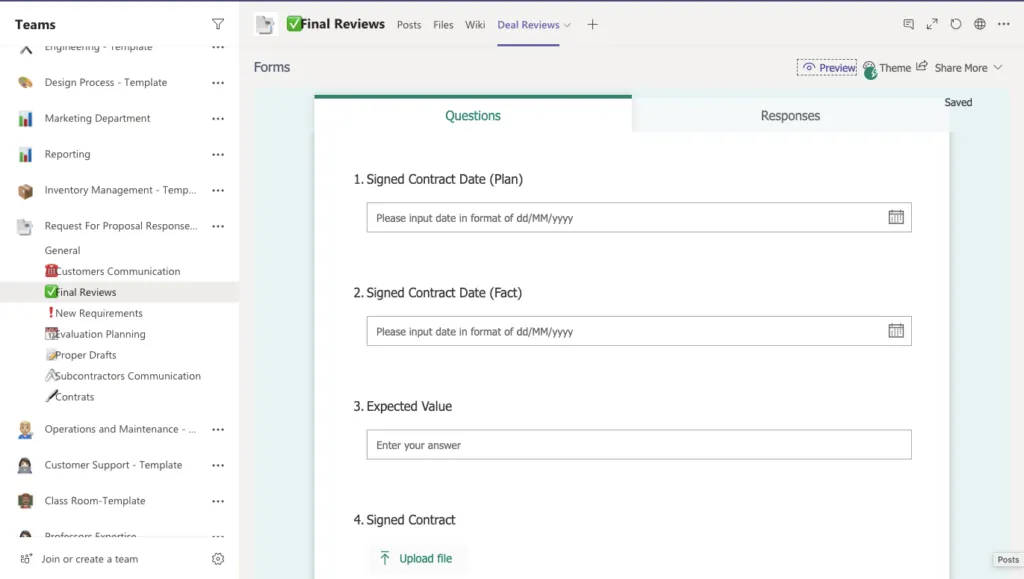
Task: Open the General channel
Action: click(x=62, y=250)
